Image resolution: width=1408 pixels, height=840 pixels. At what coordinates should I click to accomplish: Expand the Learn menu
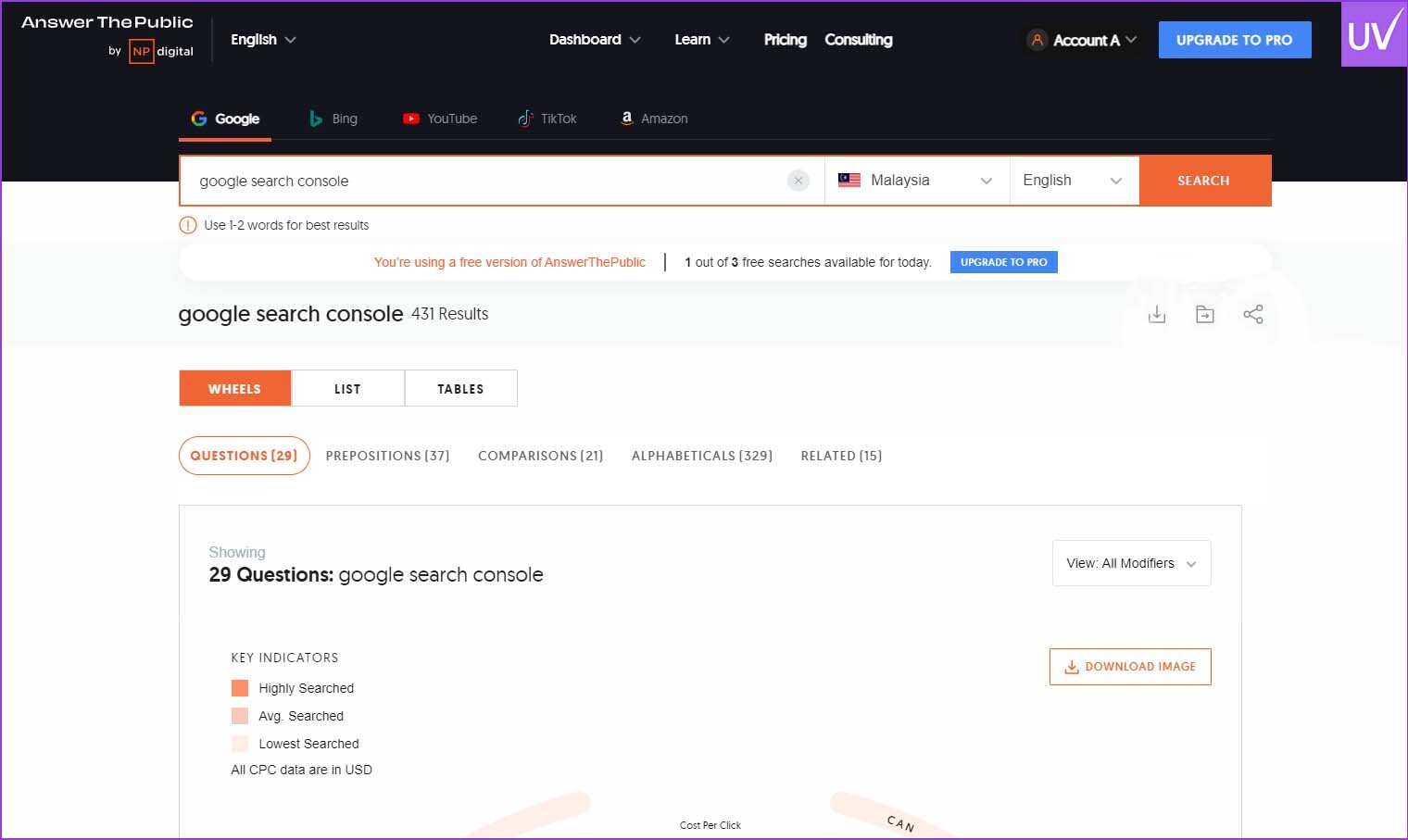[702, 40]
